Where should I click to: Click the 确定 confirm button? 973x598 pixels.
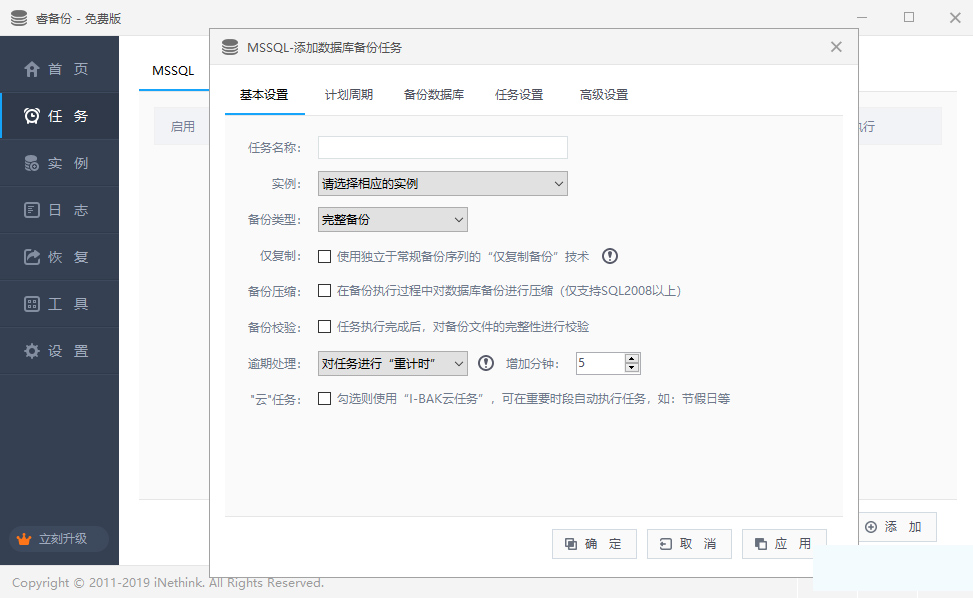(594, 544)
